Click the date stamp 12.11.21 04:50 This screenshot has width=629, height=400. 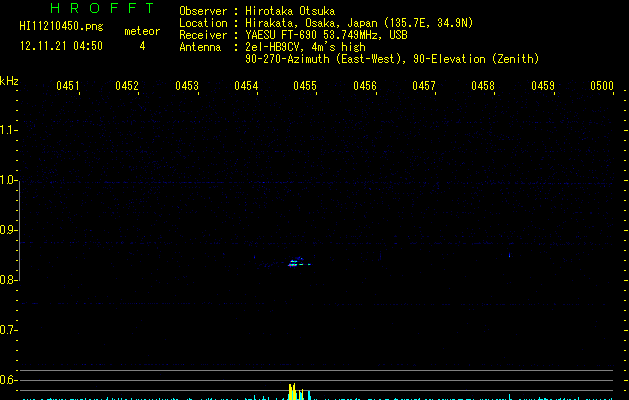click(x=61, y=46)
